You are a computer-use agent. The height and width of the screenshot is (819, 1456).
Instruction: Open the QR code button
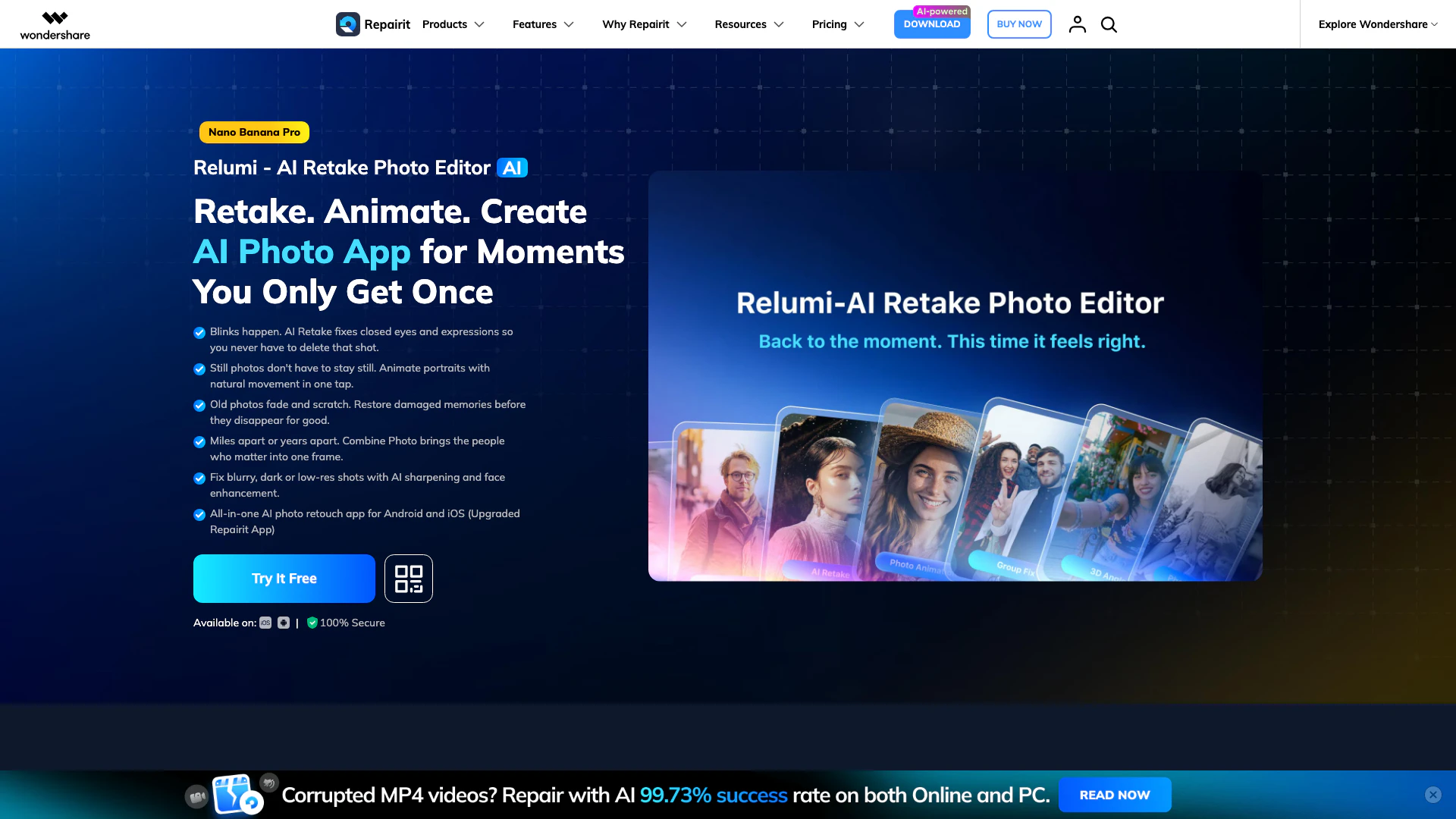408,579
